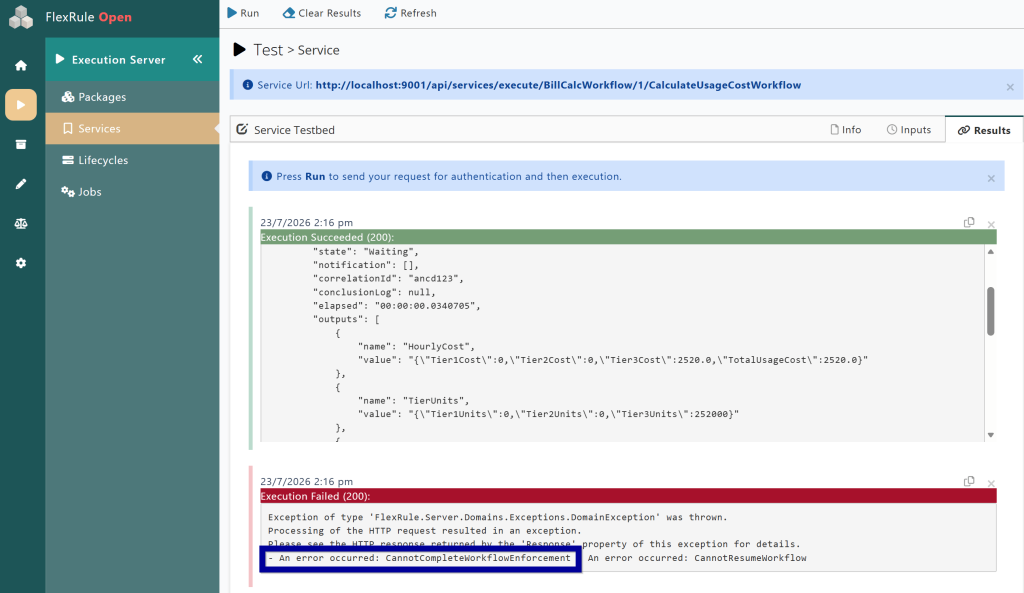Click the Run toolbar button
The image size is (1024, 593).
coord(243,13)
